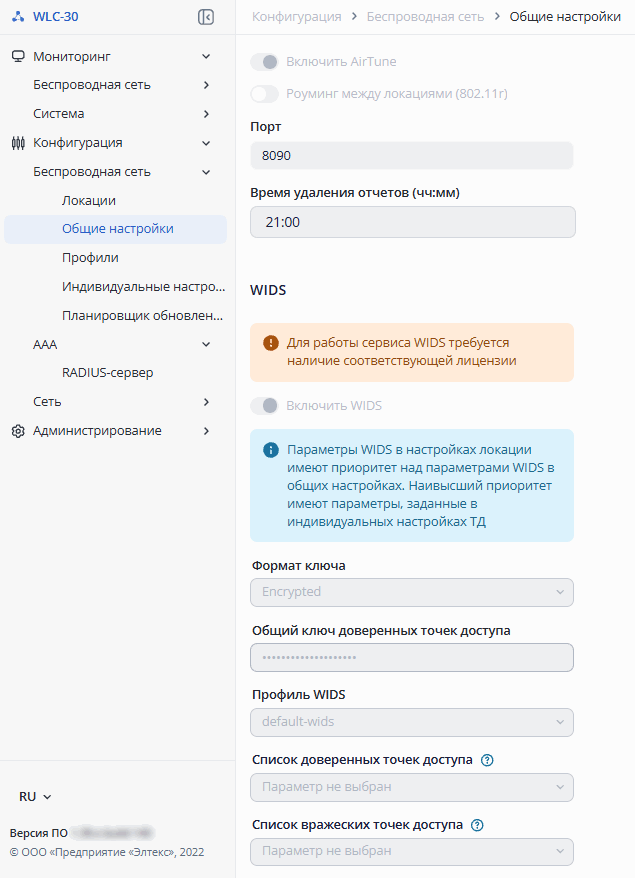Open the RU language selector
The image size is (635, 878).
pyautogui.click(x=35, y=797)
